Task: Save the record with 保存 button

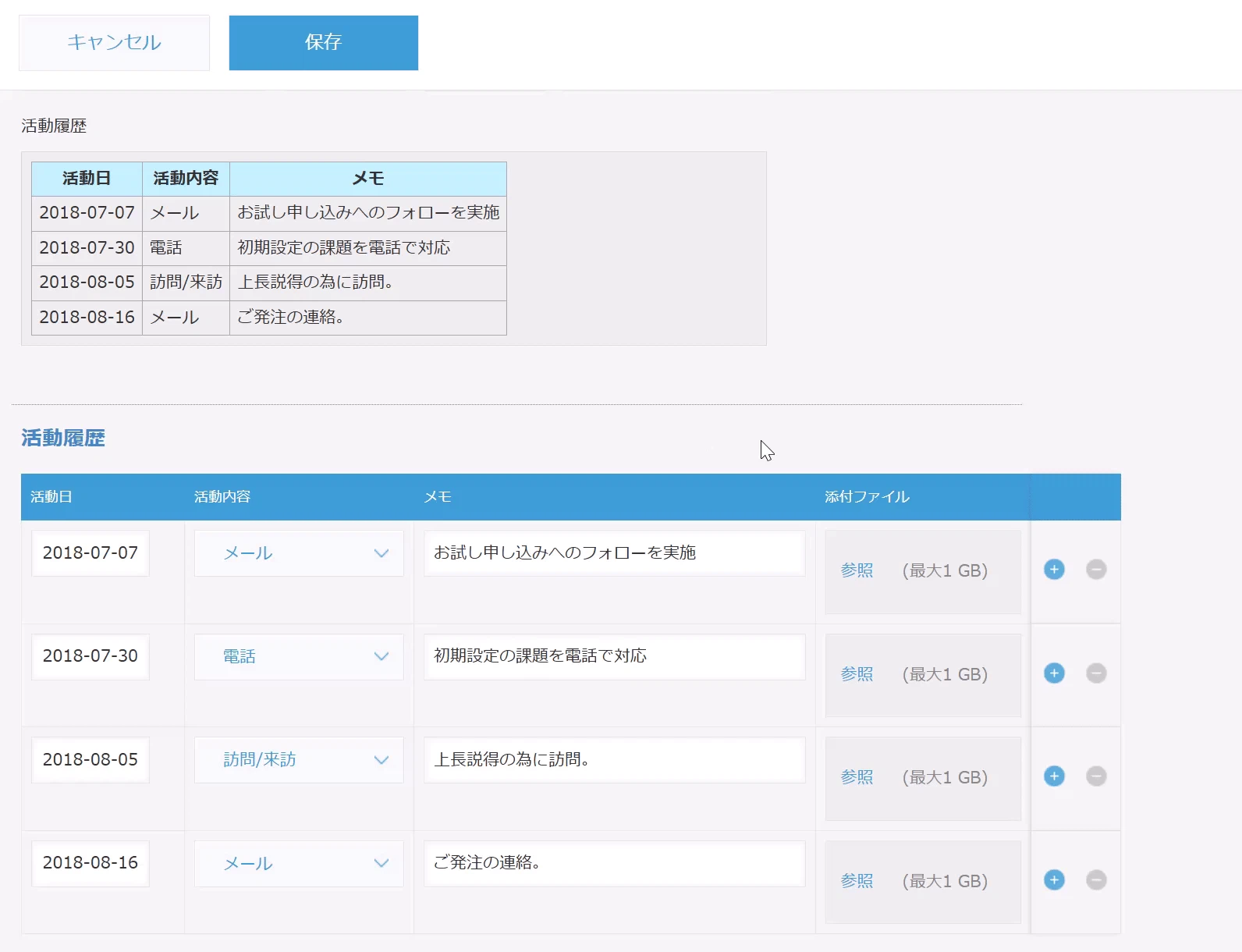Action: click(x=324, y=42)
